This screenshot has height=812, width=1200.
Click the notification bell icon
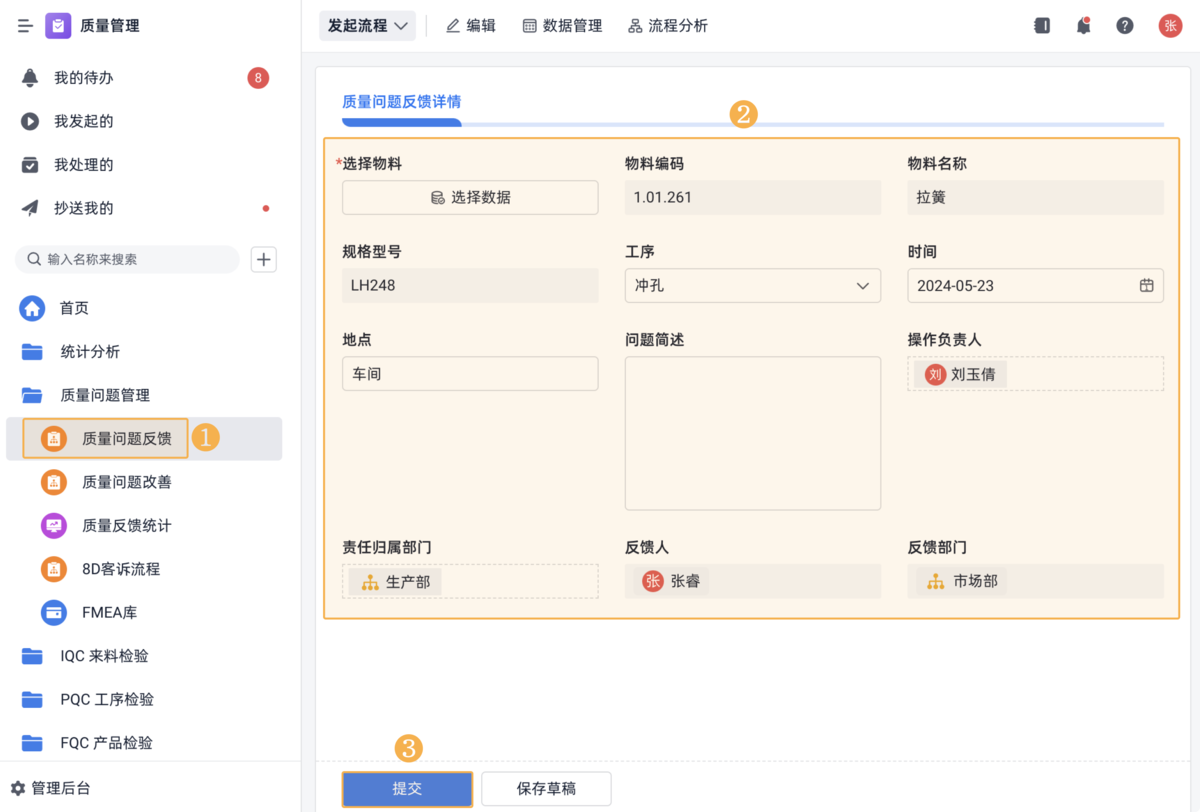[1083, 26]
